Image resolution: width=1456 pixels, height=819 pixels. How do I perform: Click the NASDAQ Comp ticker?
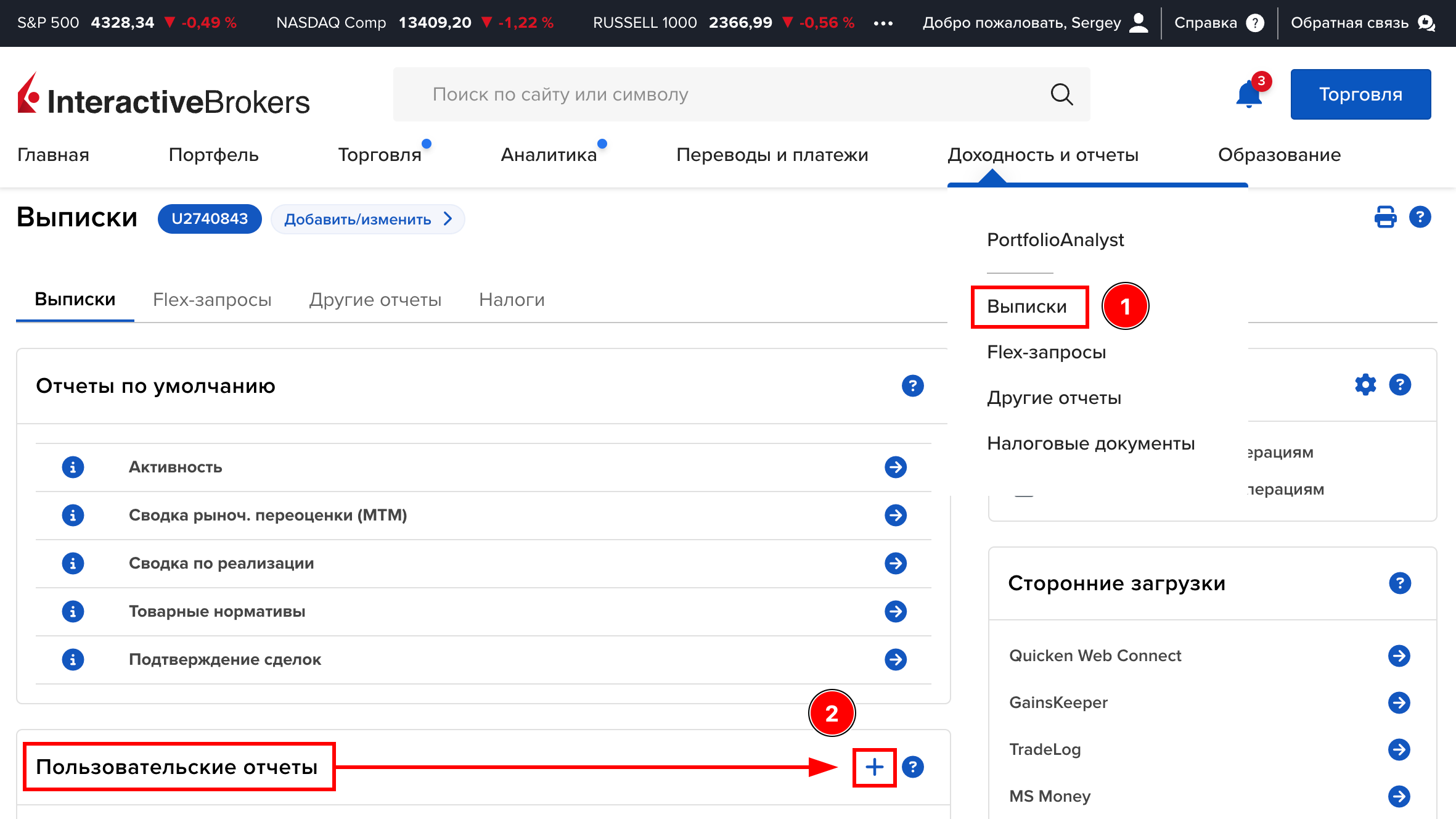415,23
